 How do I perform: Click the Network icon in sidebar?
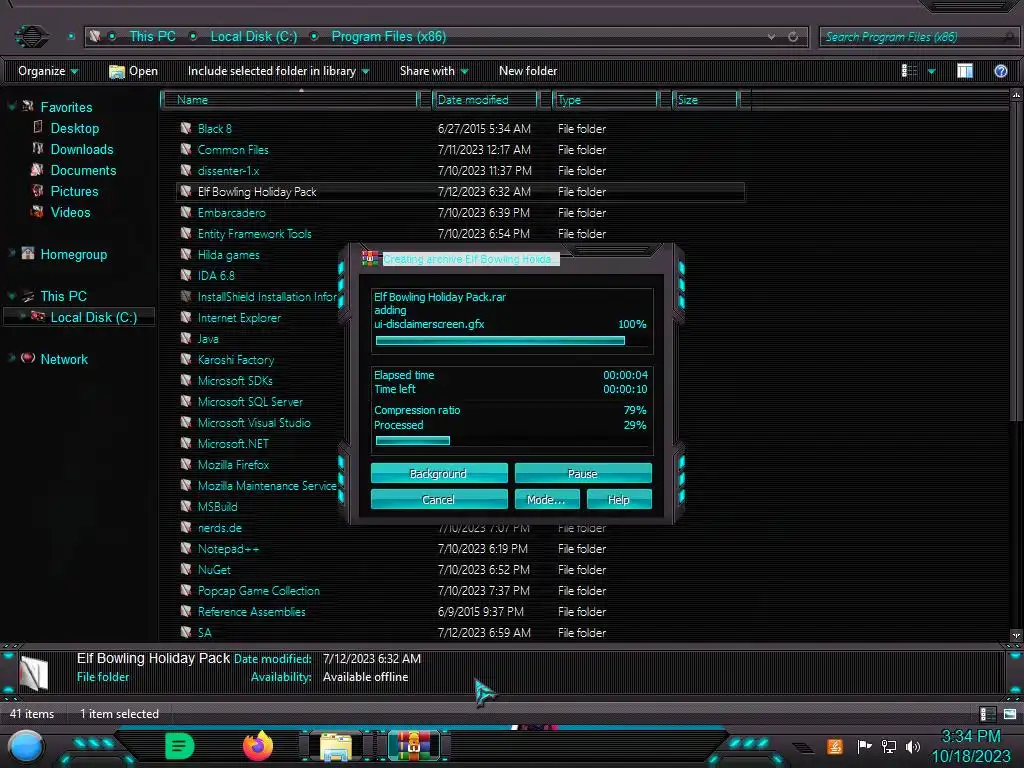coord(27,358)
